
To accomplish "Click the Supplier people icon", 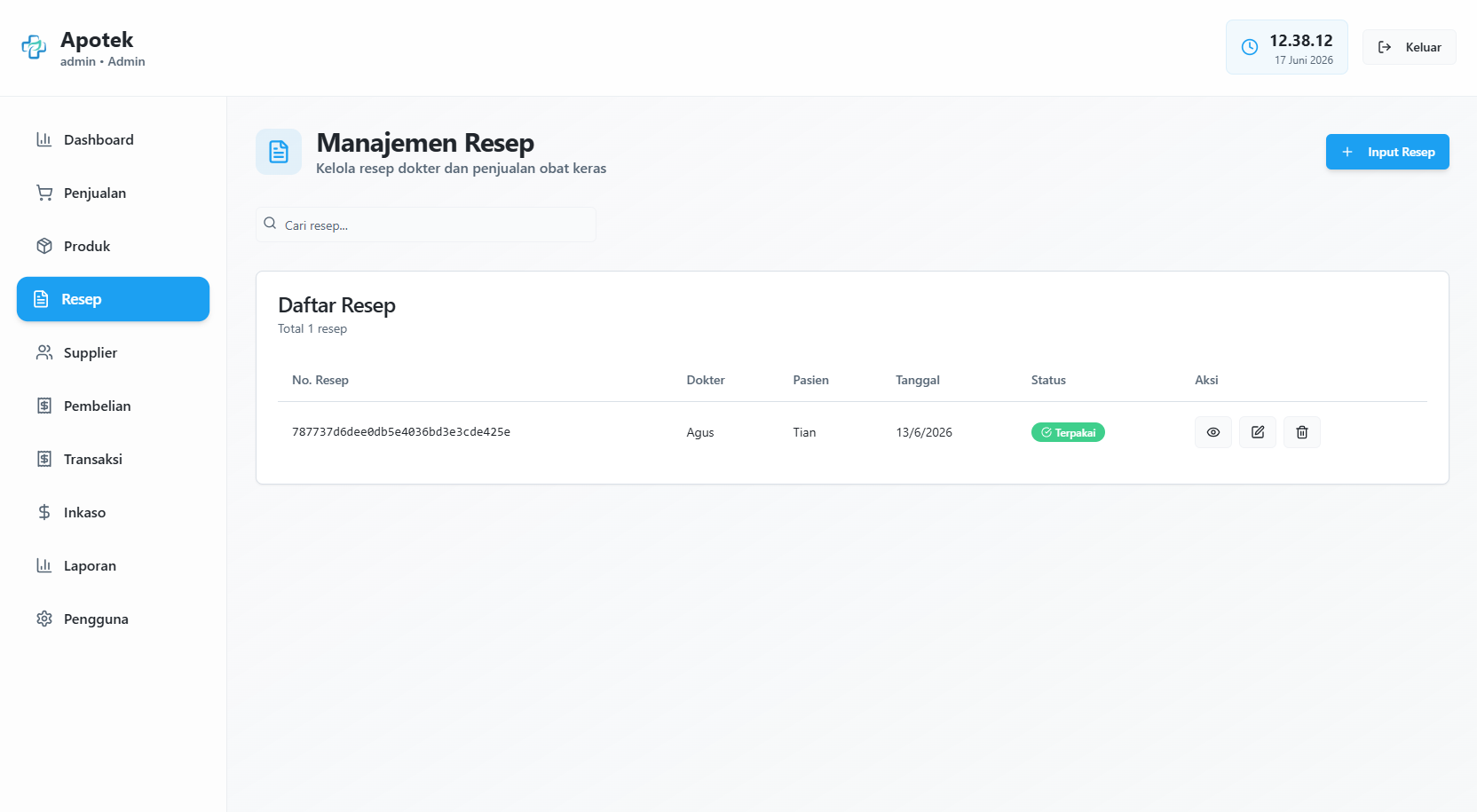I will point(43,352).
